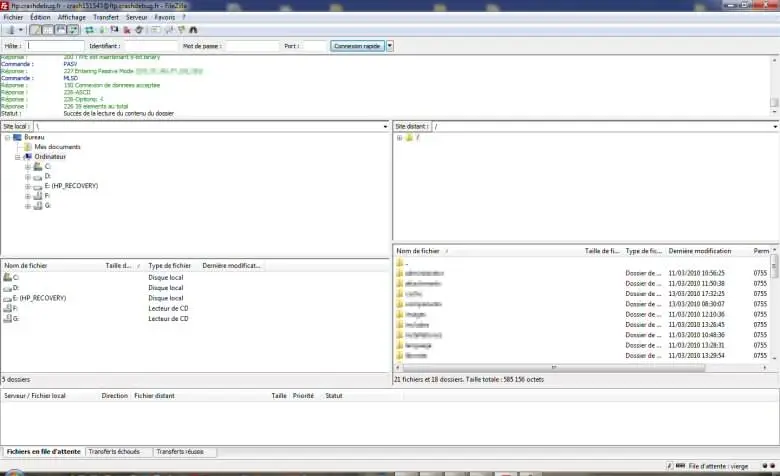Screen dimensions: 780x476
Task: Click the Reconnect to last server icon
Action: point(139,30)
